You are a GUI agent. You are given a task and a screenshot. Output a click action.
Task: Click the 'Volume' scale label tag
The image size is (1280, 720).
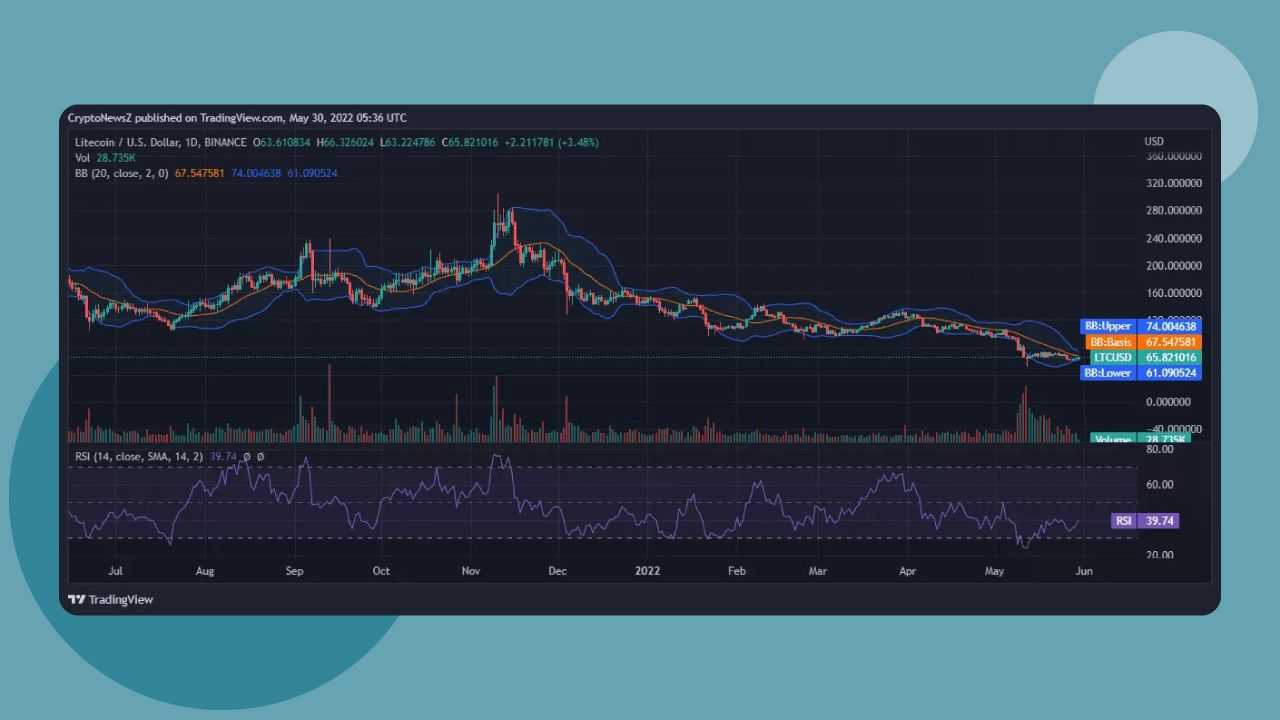click(1113, 439)
